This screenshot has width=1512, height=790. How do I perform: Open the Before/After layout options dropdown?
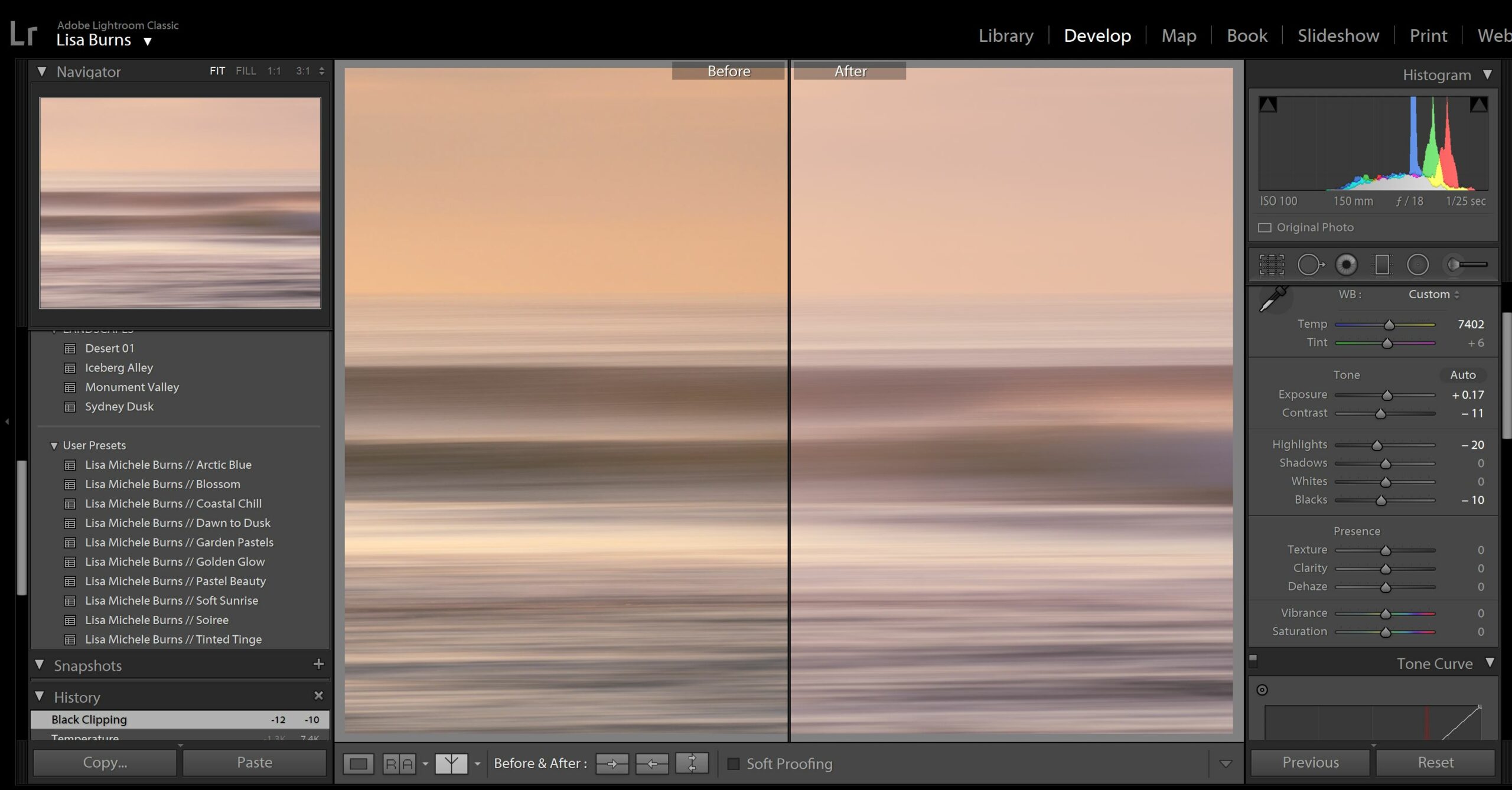pos(477,764)
